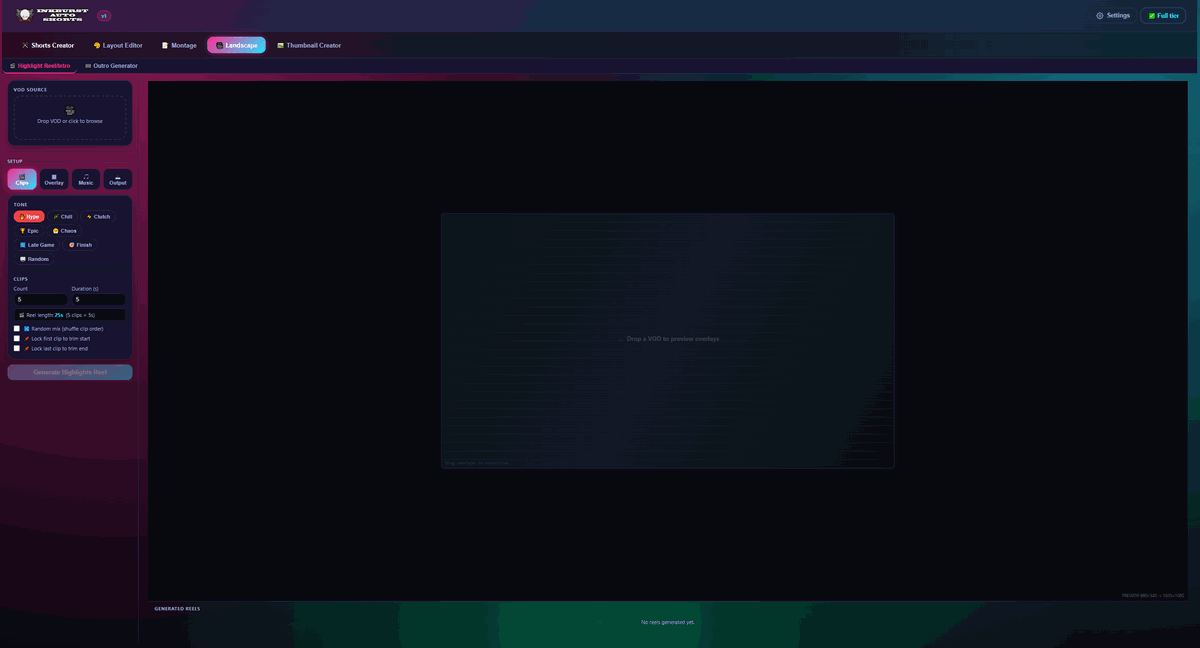Screen dimensions: 1200x648
Task: Select the Chaos tone
Action: [65, 231]
